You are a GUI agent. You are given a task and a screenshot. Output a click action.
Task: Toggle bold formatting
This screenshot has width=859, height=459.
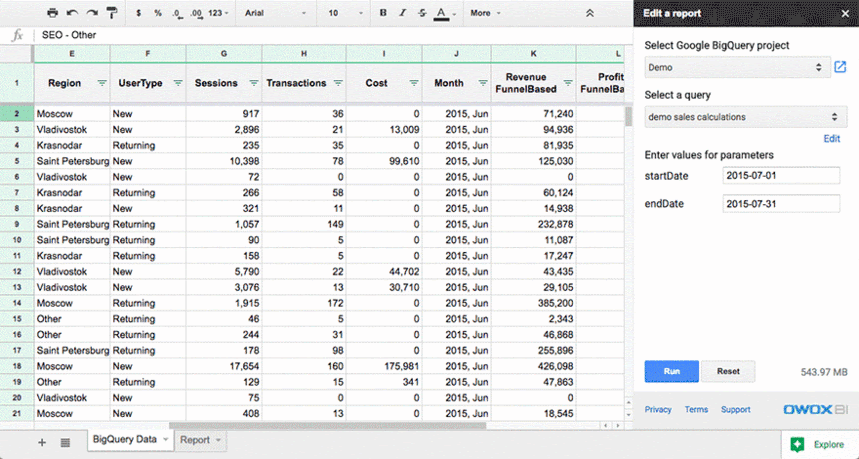coord(383,13)
